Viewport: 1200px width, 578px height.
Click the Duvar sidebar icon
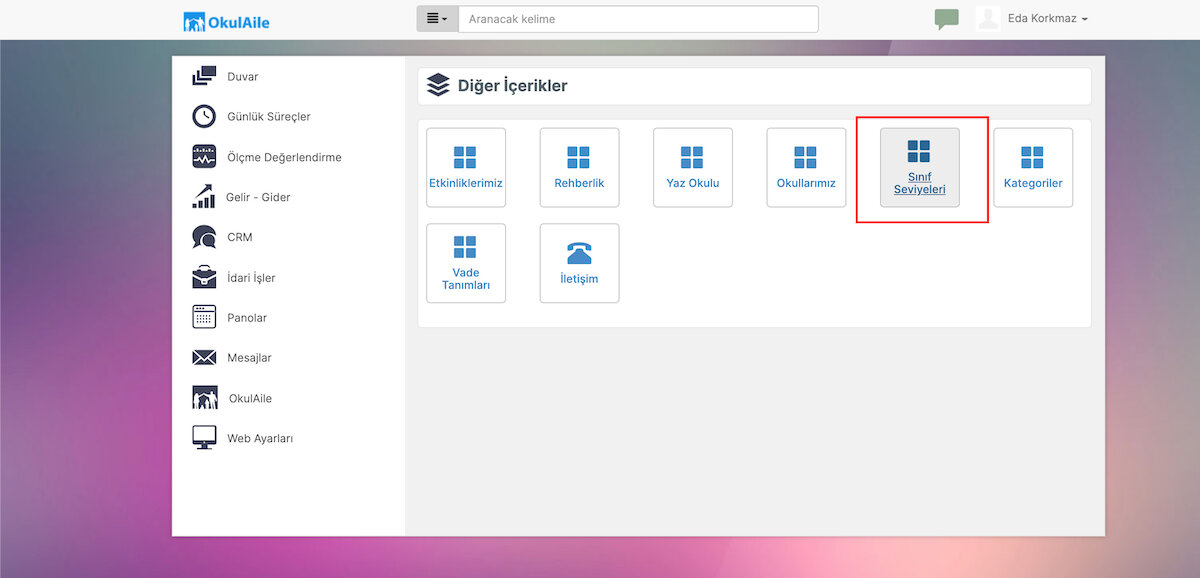(204, 76)
